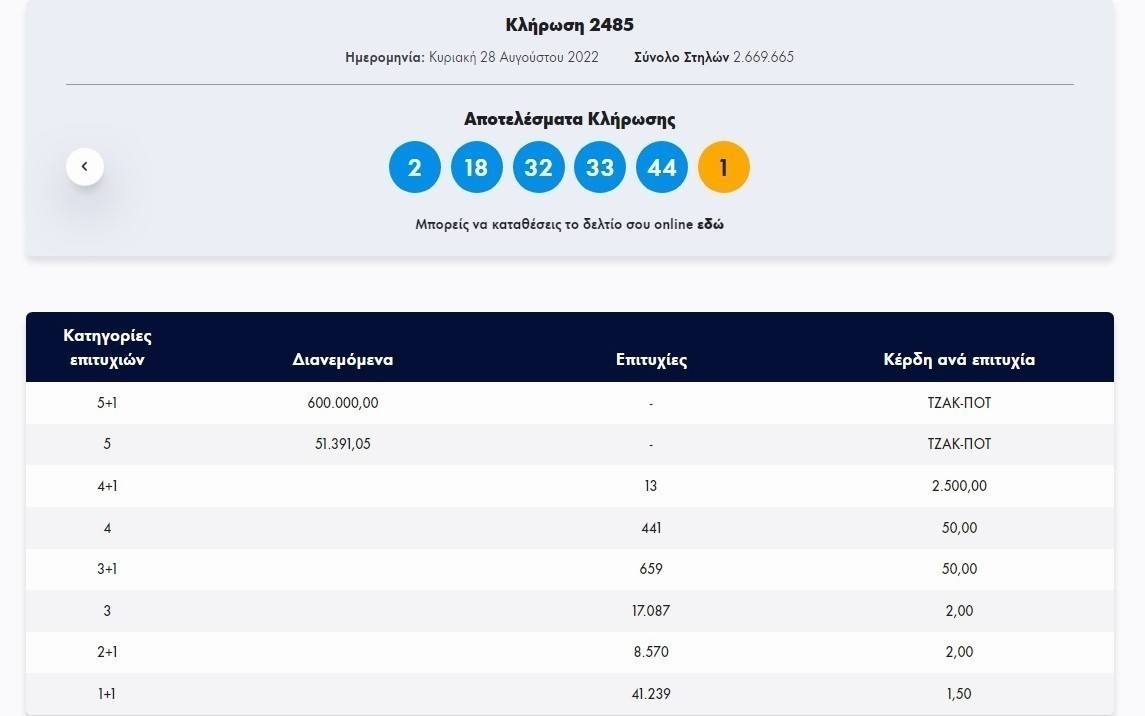Select the blue ball numbered 18
Screen dimensions: 1145x716
click(476, 167)
